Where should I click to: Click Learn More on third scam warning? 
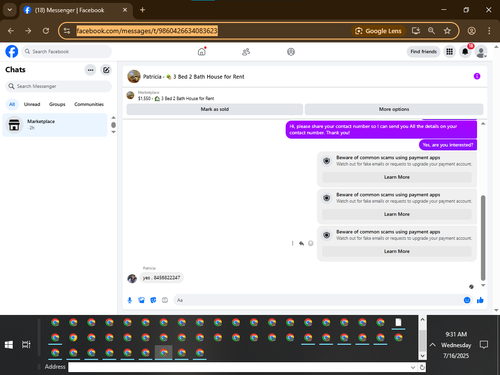pos(397,251)
